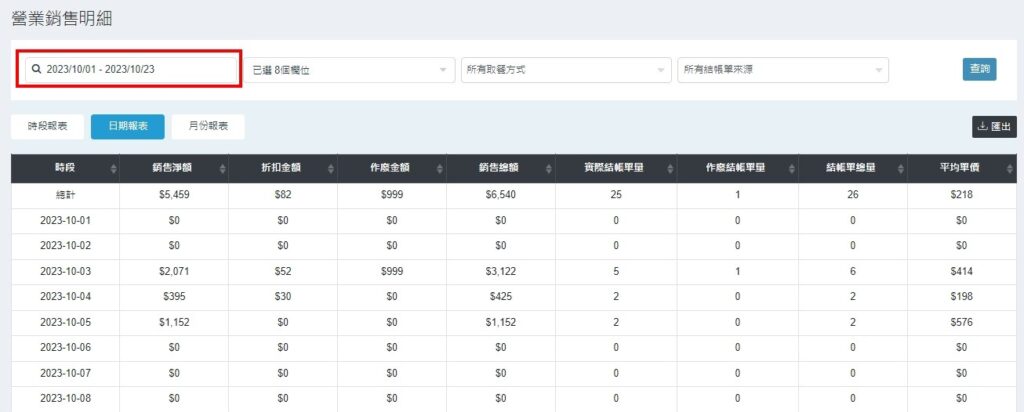Expand the 所有取餐方式 dropdown

565,70
